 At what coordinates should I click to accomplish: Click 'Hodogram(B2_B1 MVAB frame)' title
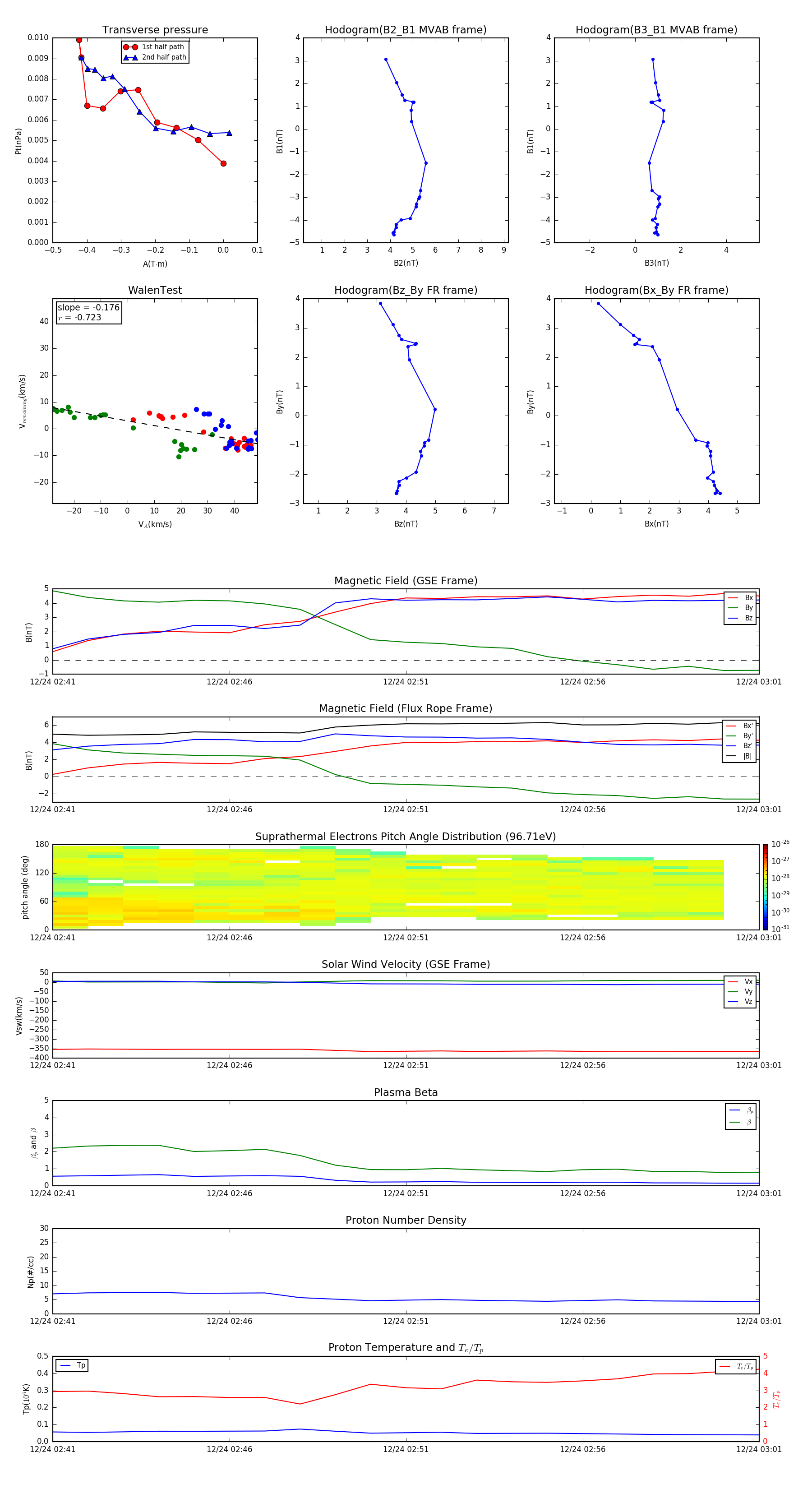pyautogui.click(x=406, y=29)
